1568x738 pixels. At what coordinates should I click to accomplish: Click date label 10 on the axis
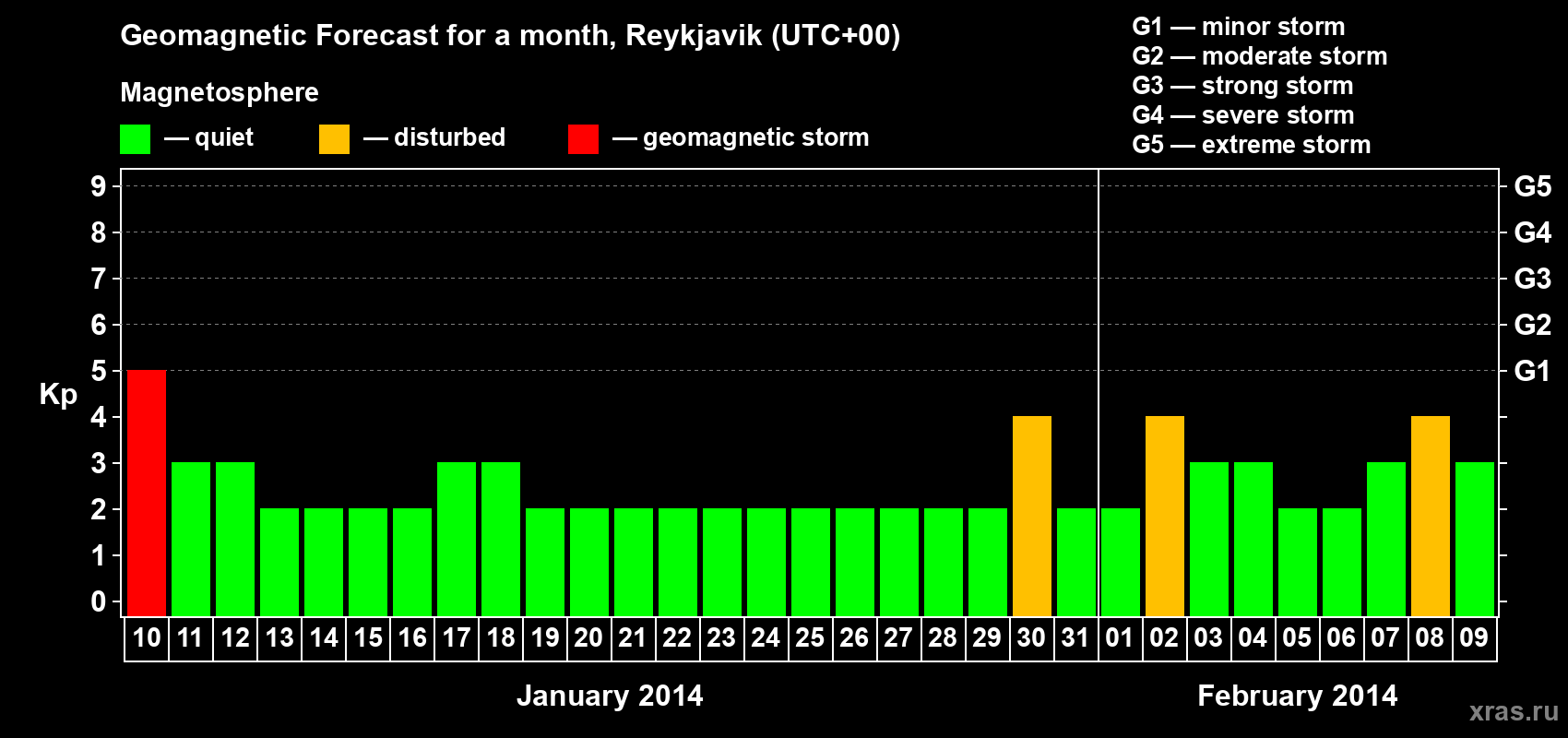(x=147, y=637)
